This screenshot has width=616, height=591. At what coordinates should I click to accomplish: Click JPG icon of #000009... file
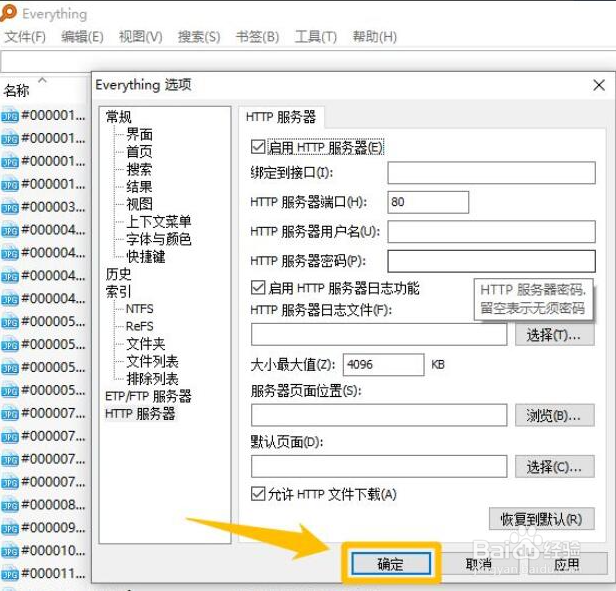[10, 528]
